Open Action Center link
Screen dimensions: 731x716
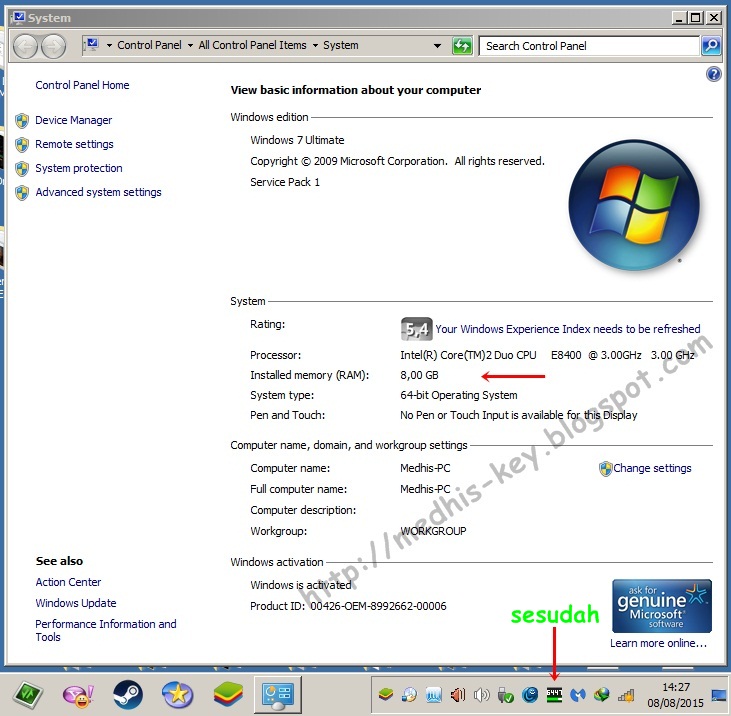tap(68, 582)
